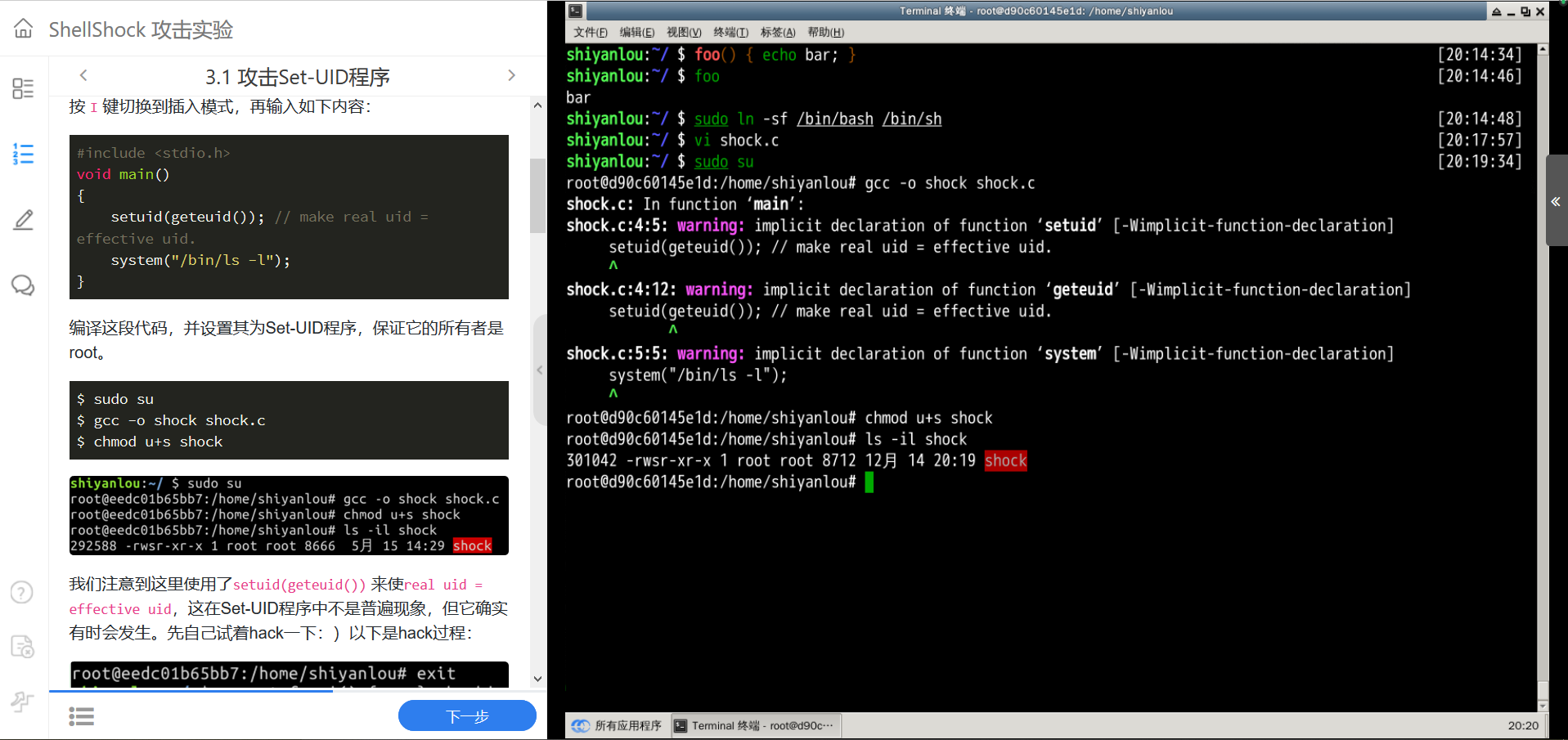Go to the previous section arrow
This screenshot has height=740, width=1568.
point(83,75)
